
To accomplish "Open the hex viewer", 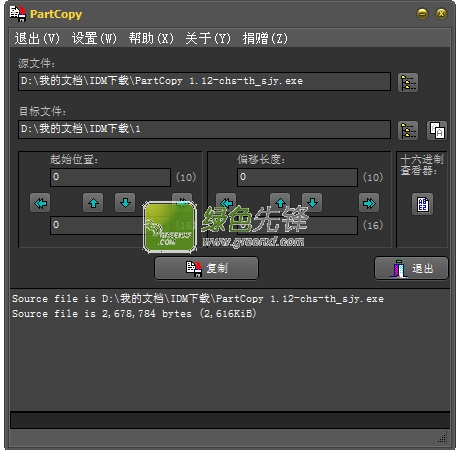I will [422, 204].
